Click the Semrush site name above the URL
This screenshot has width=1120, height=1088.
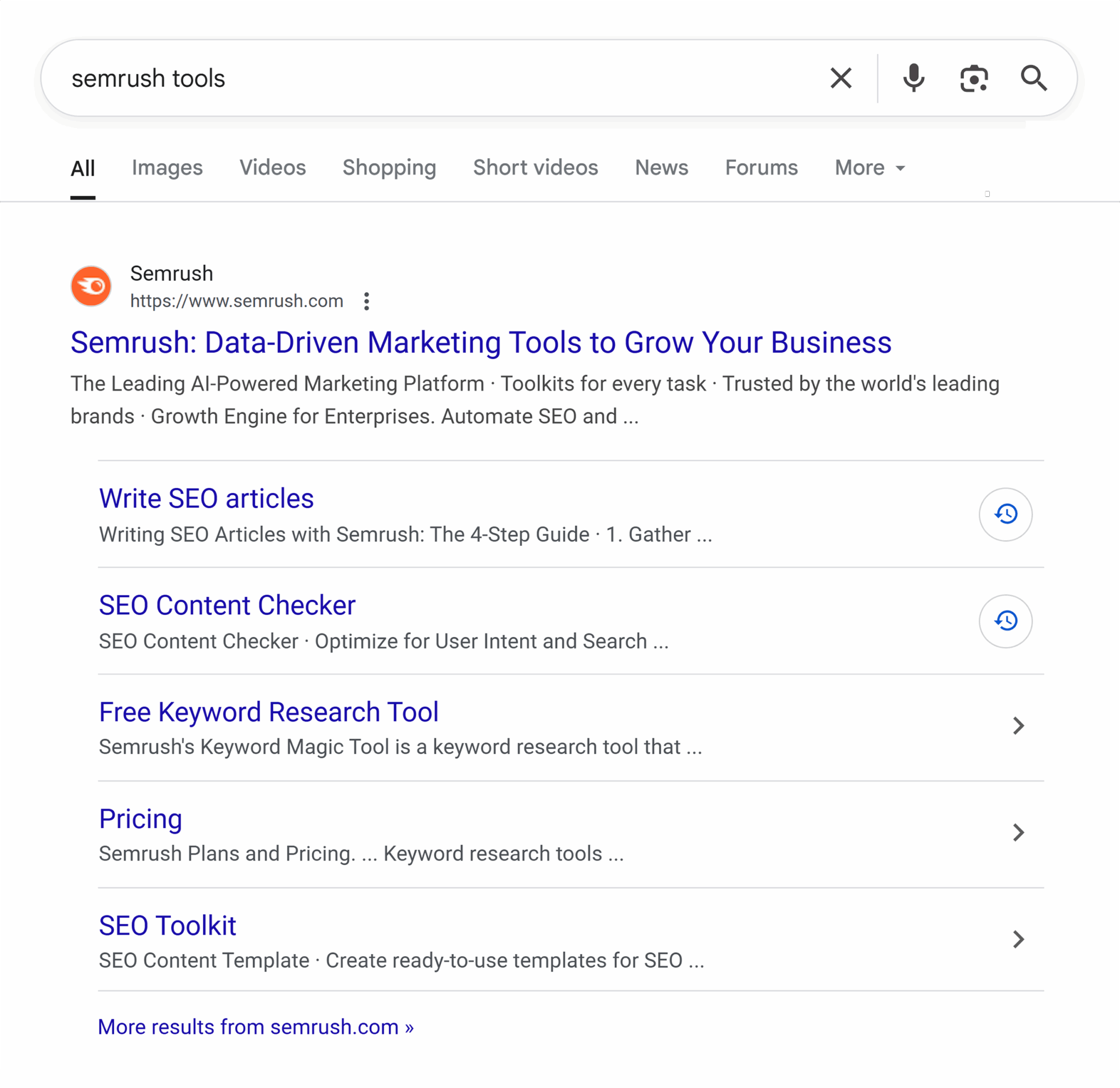pyautogui.click(x=171, y=274)
